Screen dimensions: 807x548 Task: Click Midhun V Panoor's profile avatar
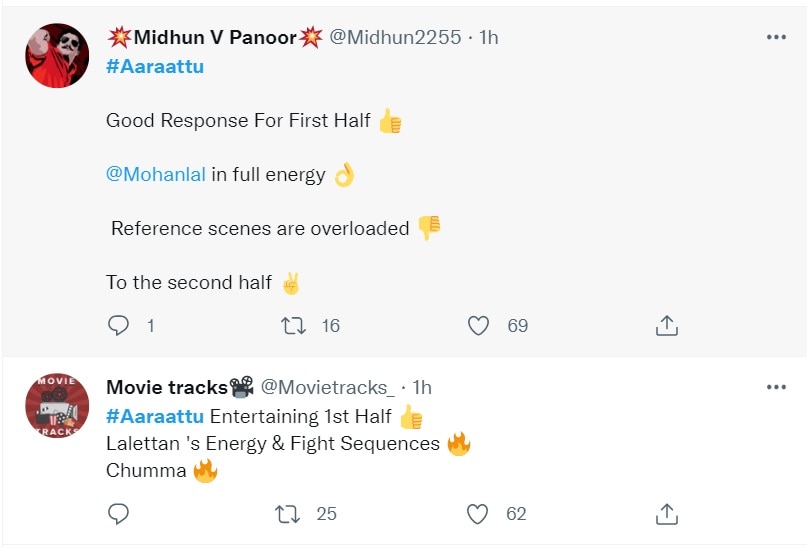click(57, 55)
